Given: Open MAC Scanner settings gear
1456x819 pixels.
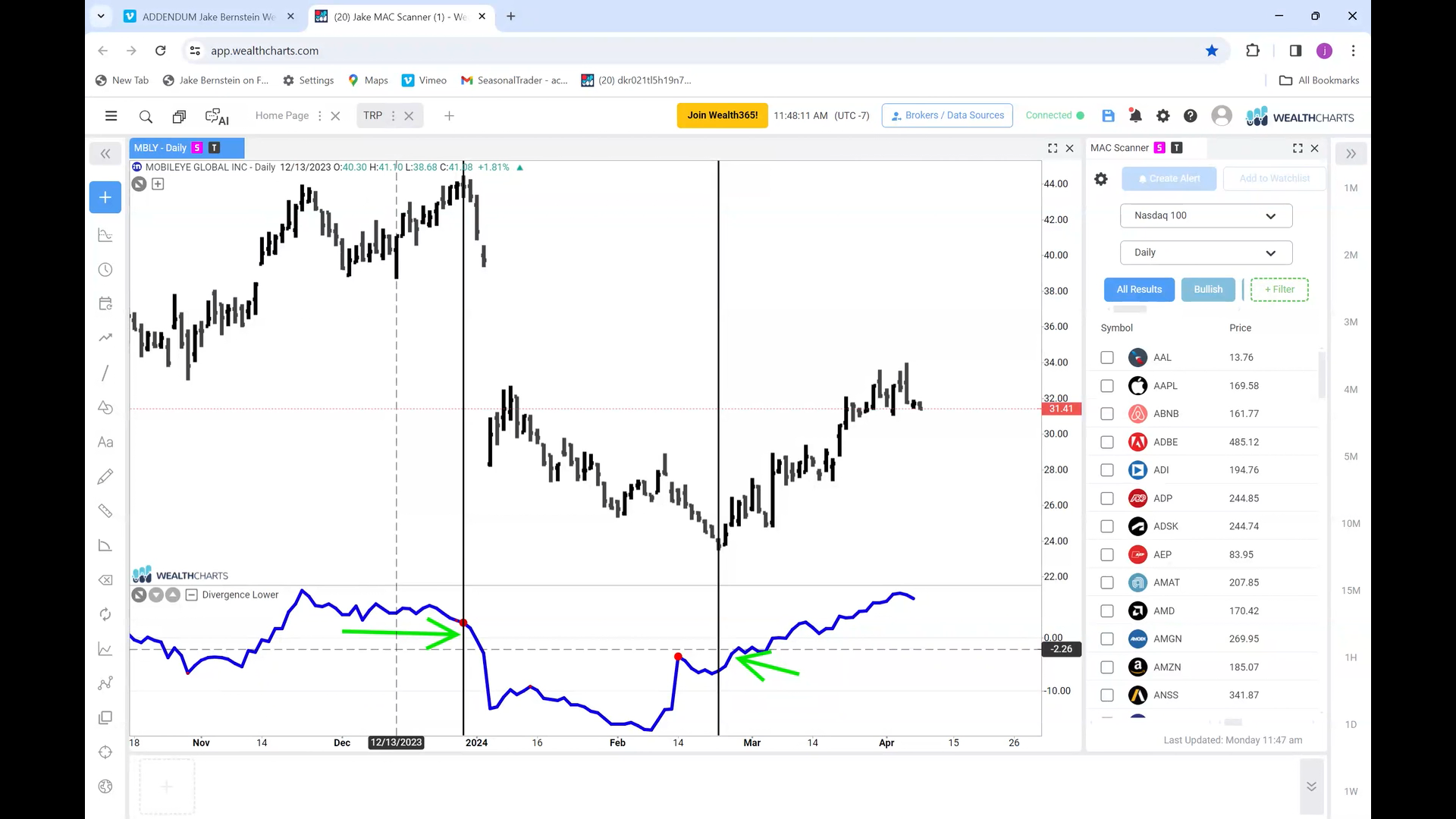Looking at the screenshot, I should (x=1101, y=179).
